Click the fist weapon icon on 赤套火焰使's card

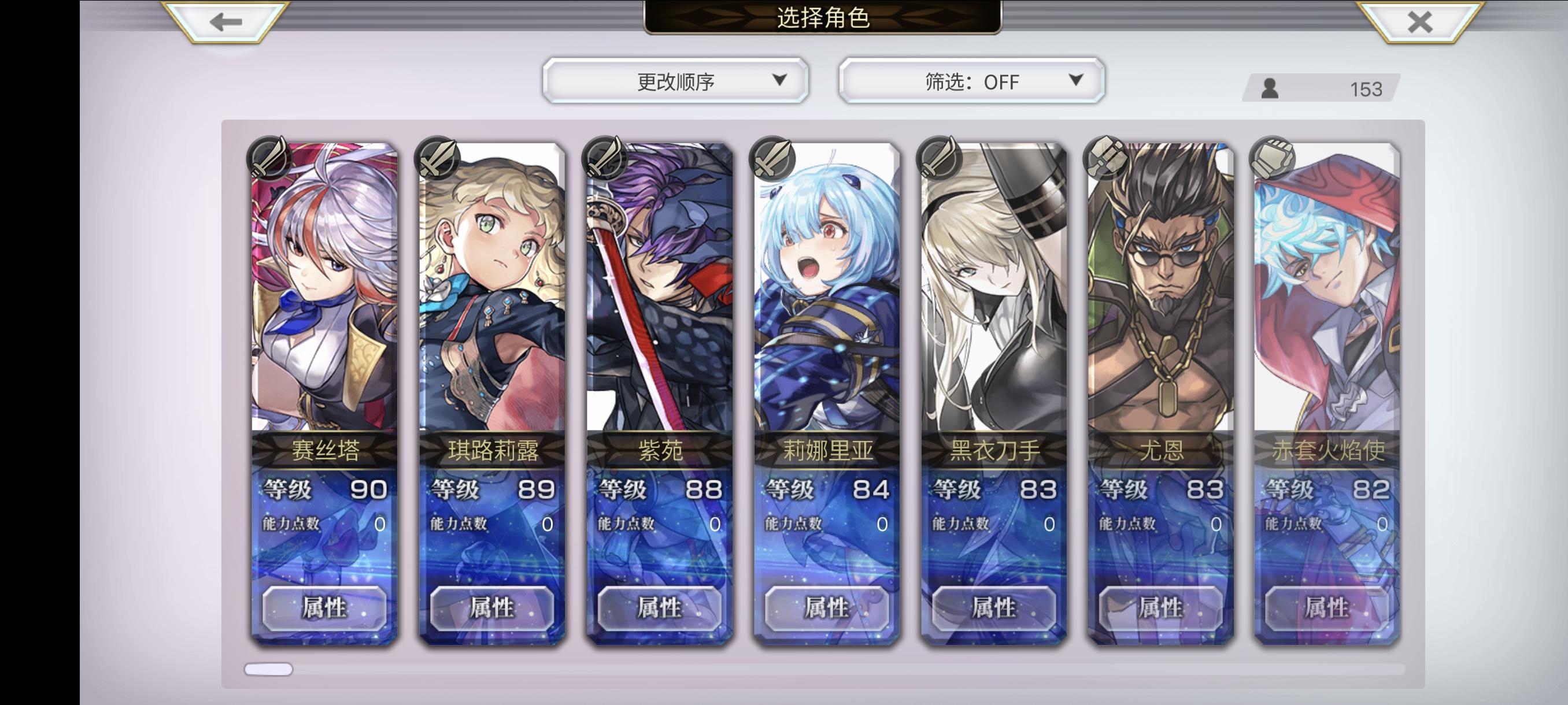(x=1272, y=158)
